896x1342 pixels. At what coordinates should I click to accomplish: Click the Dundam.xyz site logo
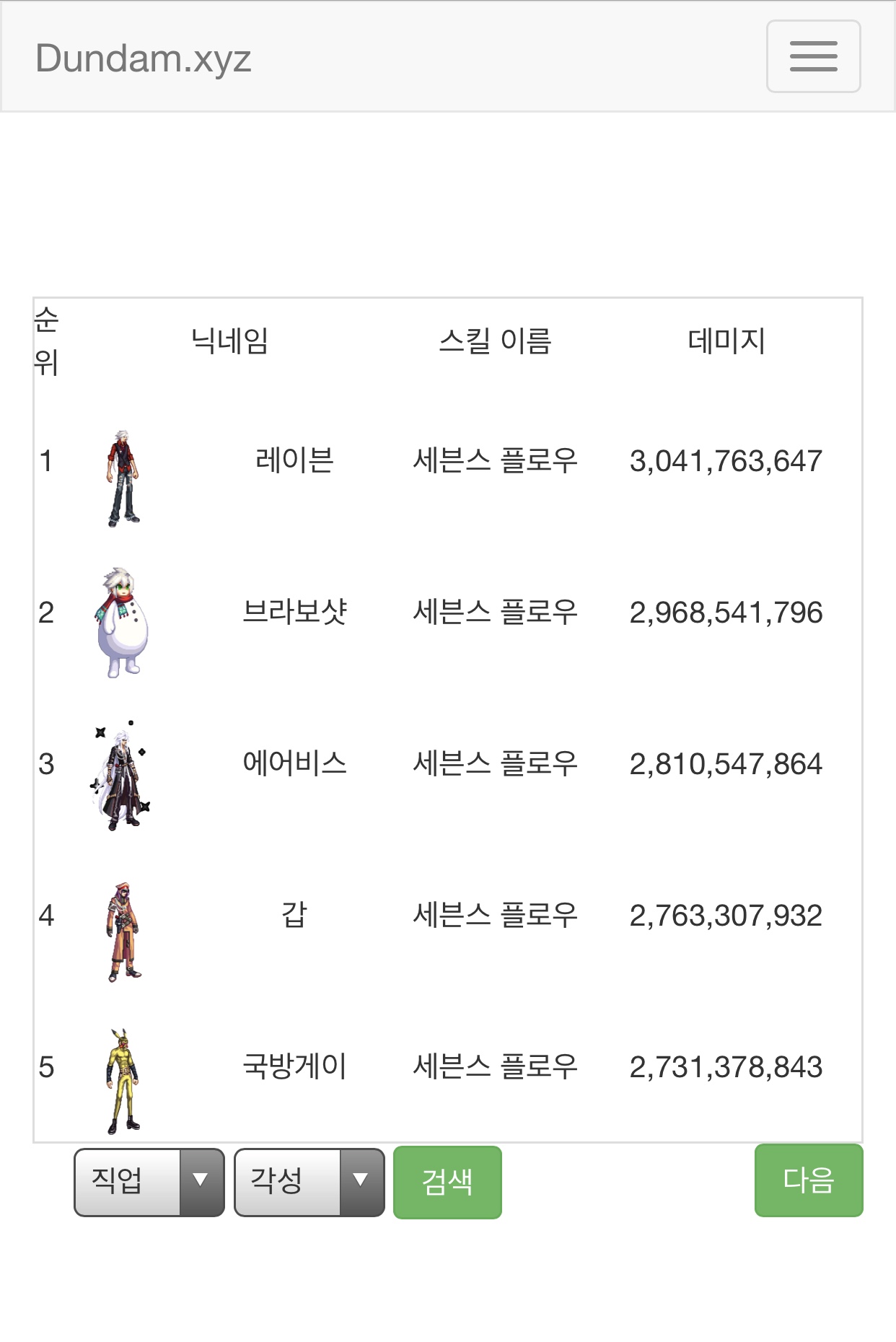(x=143, y=58)
